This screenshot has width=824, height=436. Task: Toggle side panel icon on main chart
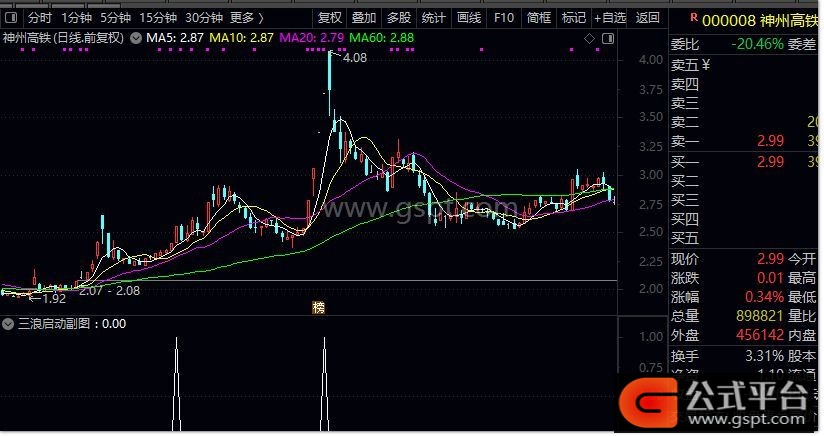(608, 38)
